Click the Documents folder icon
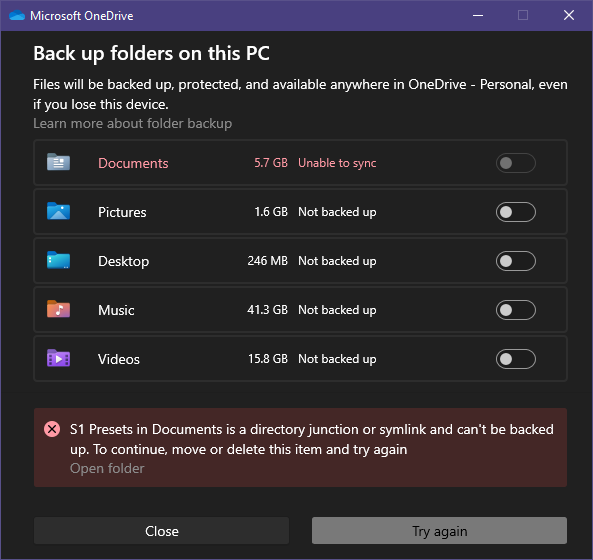The height and width of the screenshot is (560, 593). [58, 162]
